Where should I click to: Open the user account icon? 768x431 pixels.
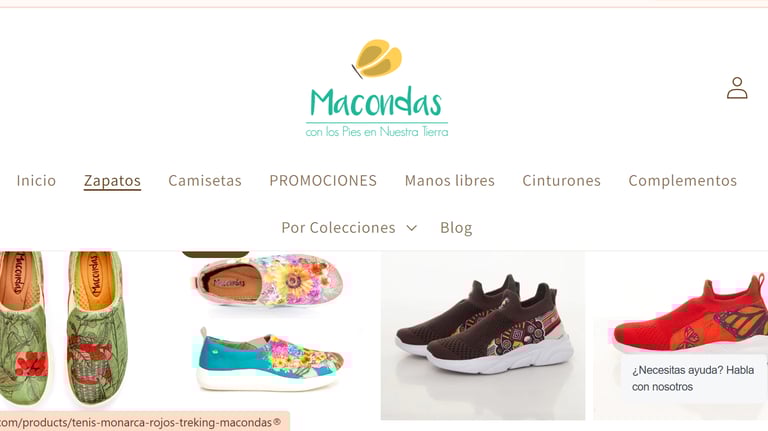pos(737,88)
